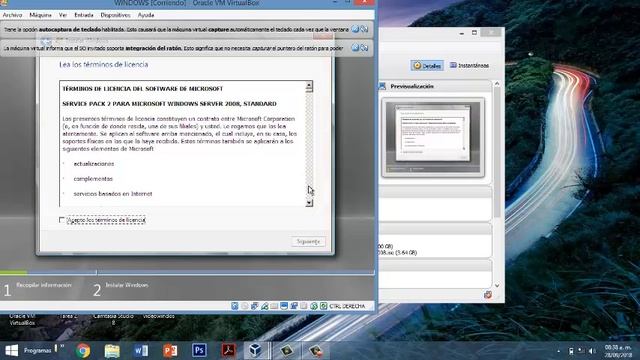Open Google Chrome from the taskbar
The image size is (640, 360).
83,351
